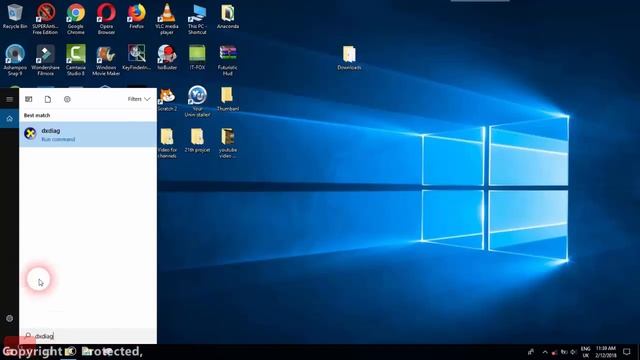Select the Firefox desktop icon
Viewport: 640px width, 360px height.
coord(137,16)
